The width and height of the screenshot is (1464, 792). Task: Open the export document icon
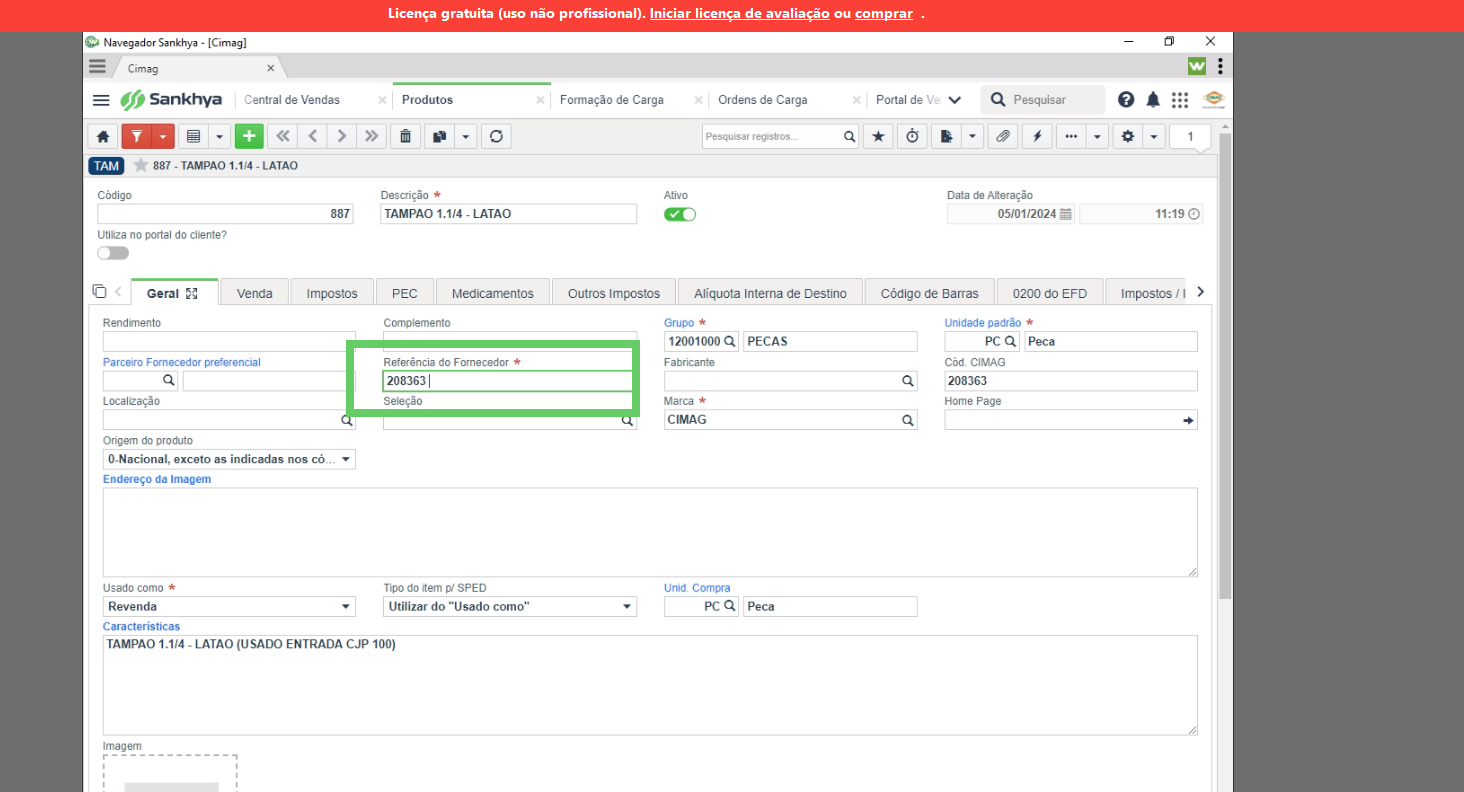pyautogui.click(x=947, y=136)
